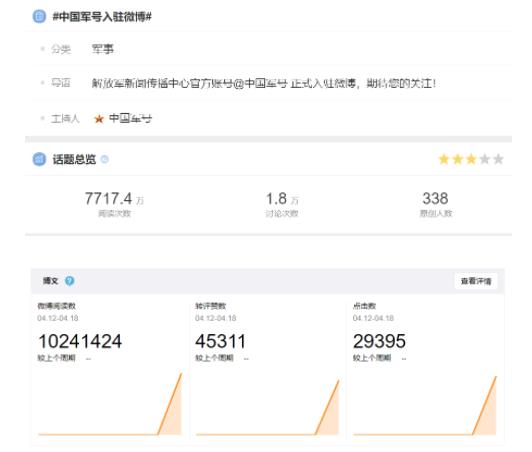532x452 pixels.
Task: Open the info icon next to 话题总览
Action: coord(105,159)
